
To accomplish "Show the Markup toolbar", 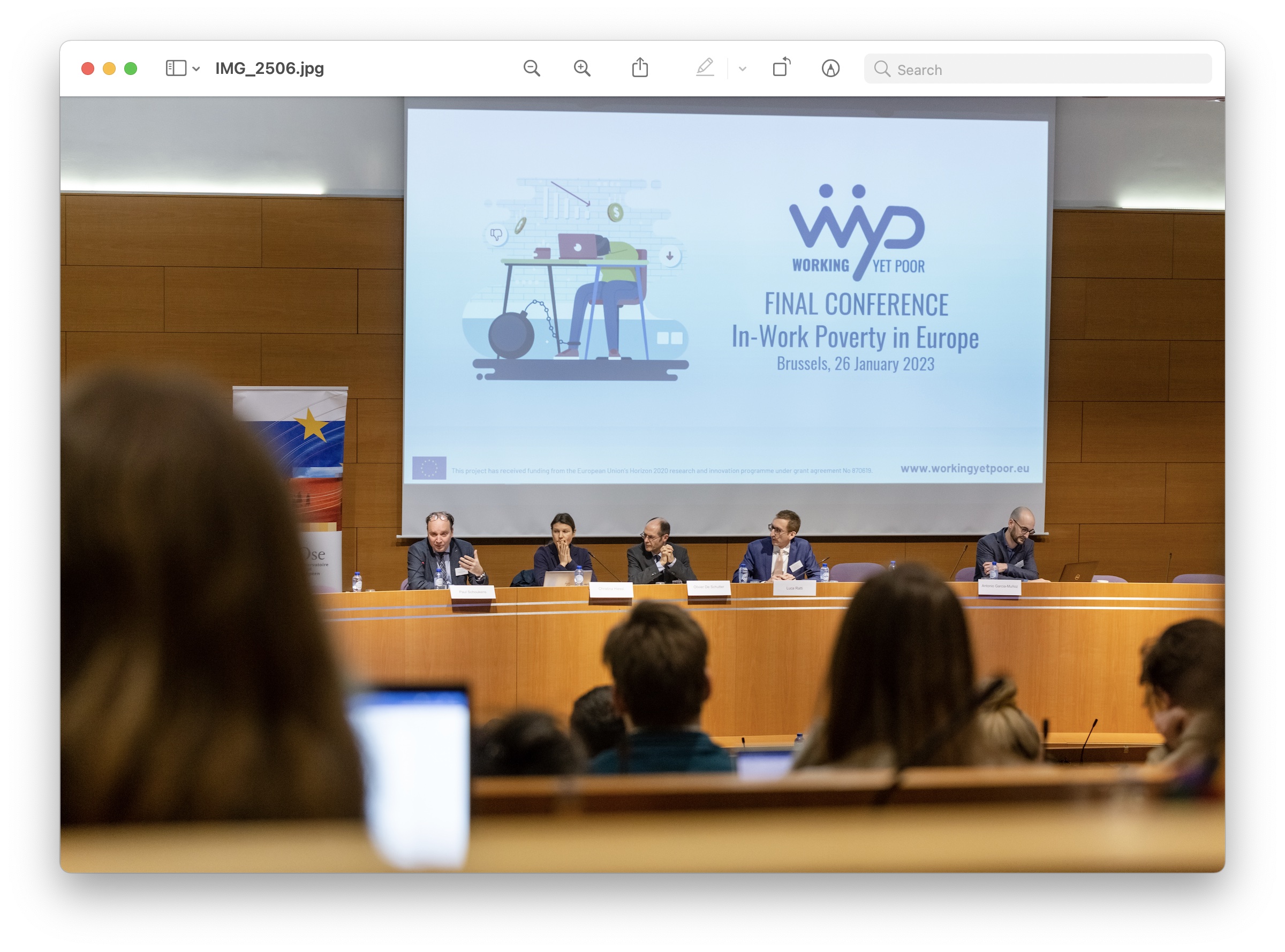I will [830, 69].
